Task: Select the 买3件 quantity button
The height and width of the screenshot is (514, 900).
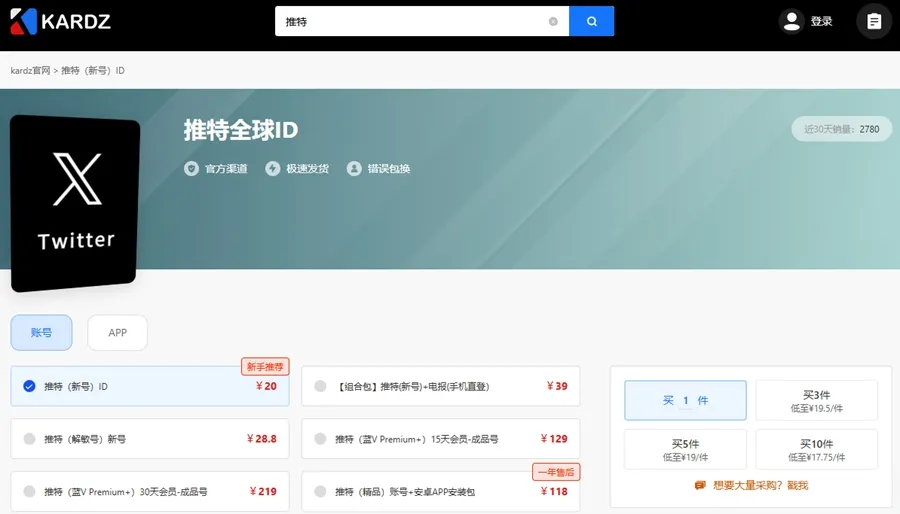Action: [x=816, y=401]
